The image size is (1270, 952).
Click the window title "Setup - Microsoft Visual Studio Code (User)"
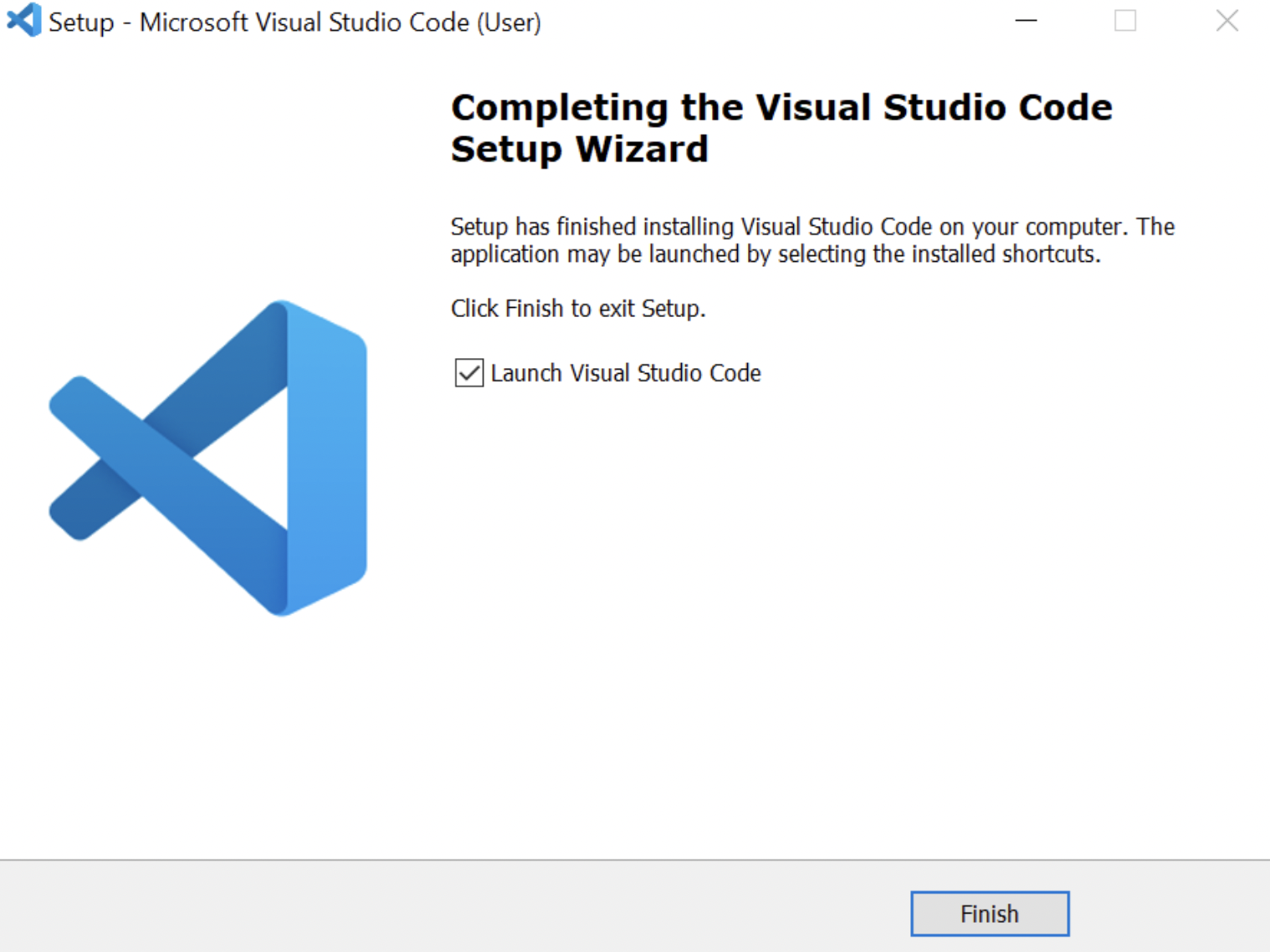[294, 23]
